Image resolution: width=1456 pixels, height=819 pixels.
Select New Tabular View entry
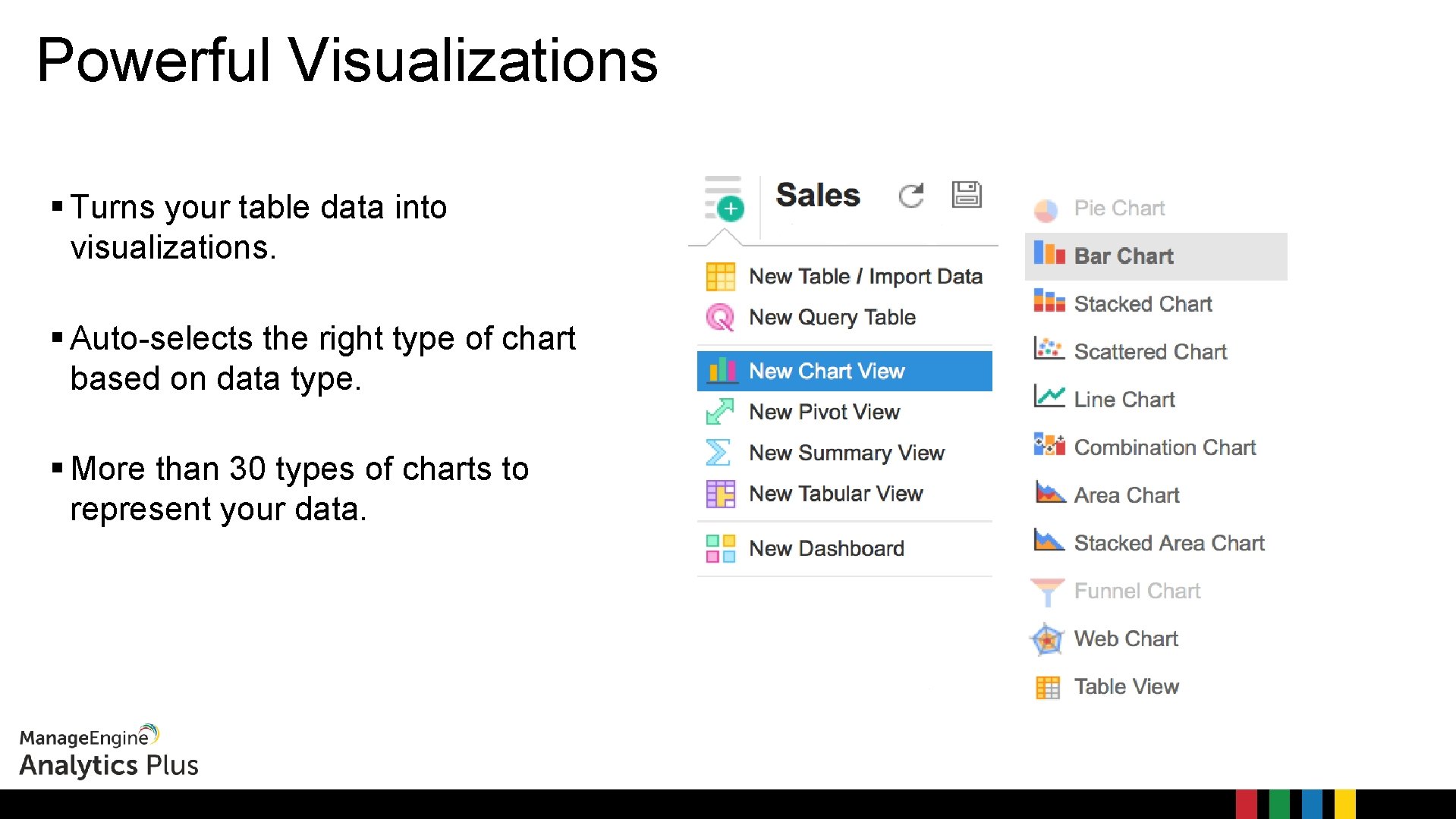pos(835,494)
